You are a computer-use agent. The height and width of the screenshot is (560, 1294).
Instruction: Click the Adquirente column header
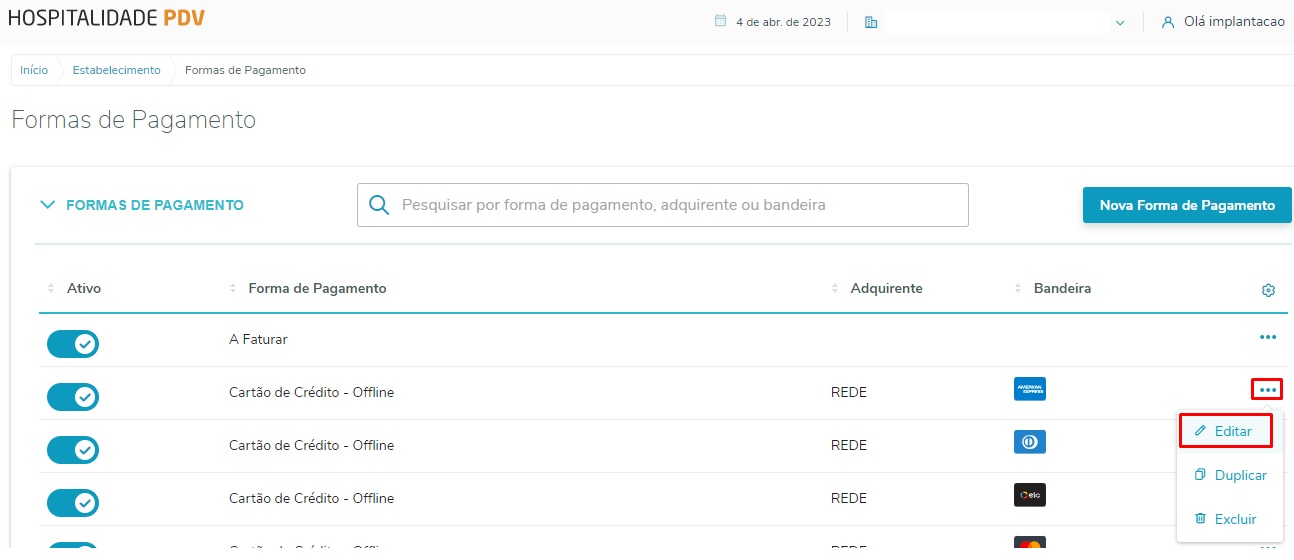tap(886, 288)
